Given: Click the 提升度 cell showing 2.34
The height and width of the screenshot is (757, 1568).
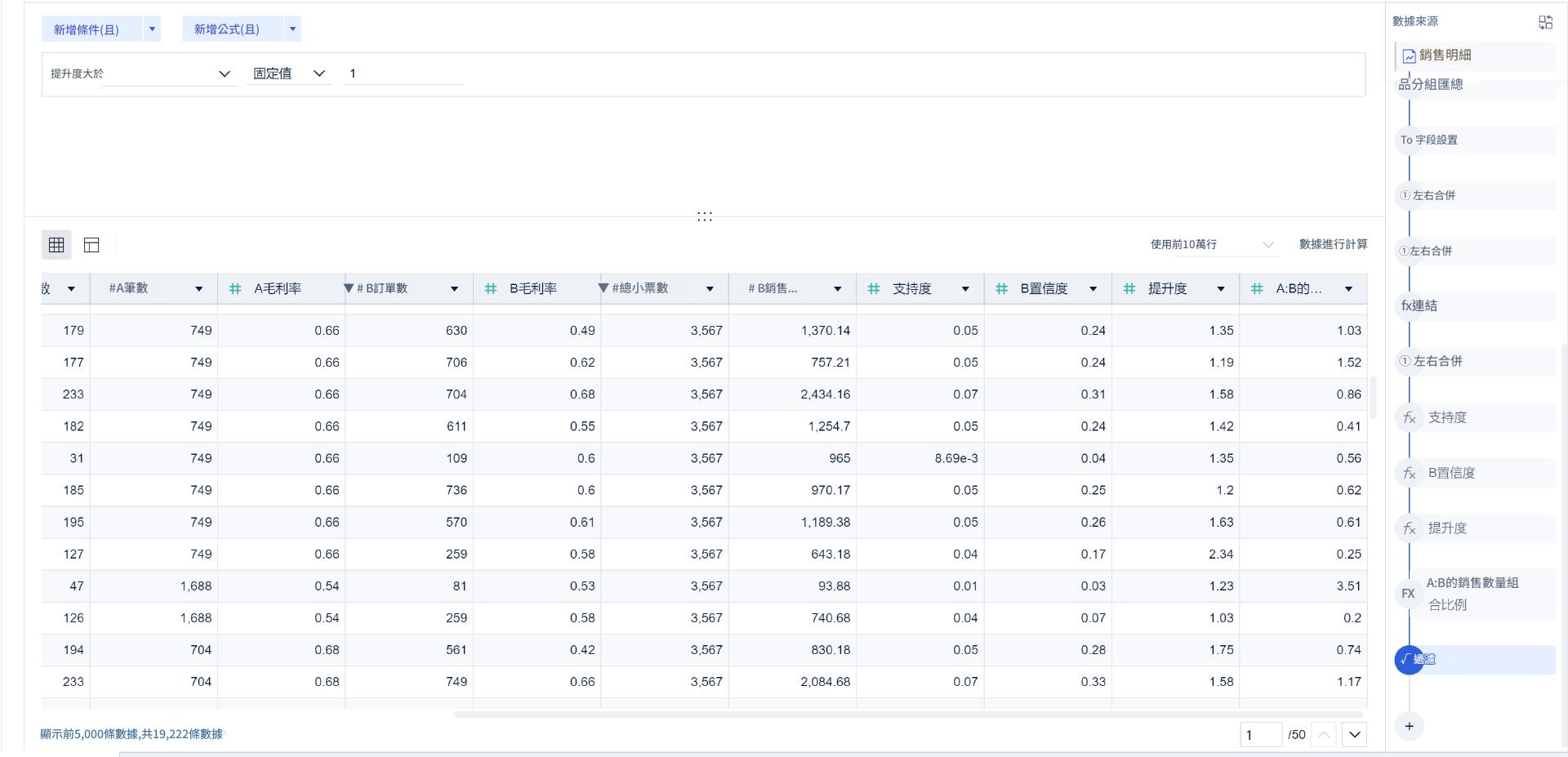Looking at the screenshot, I should tap(1175, 554).
